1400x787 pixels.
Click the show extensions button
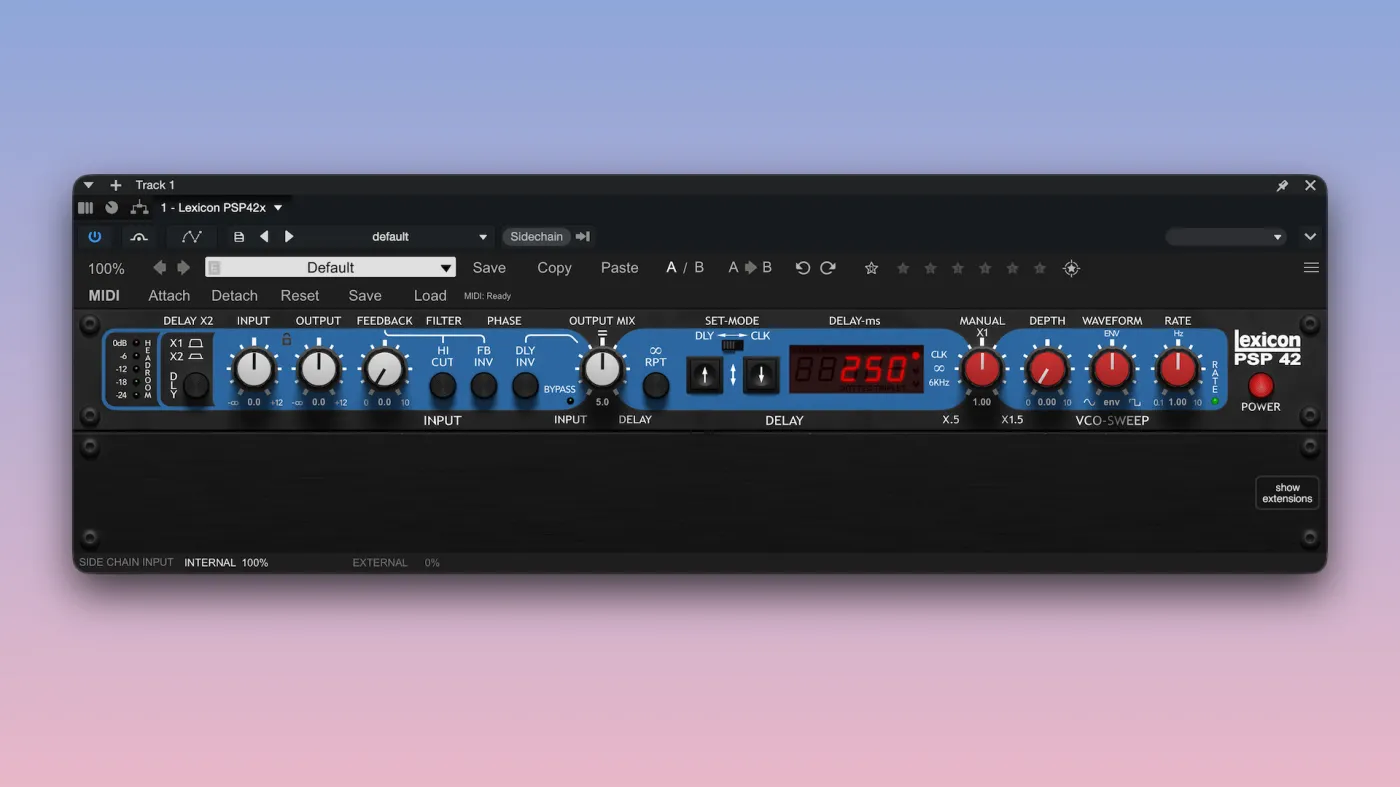click(1287, 493)
